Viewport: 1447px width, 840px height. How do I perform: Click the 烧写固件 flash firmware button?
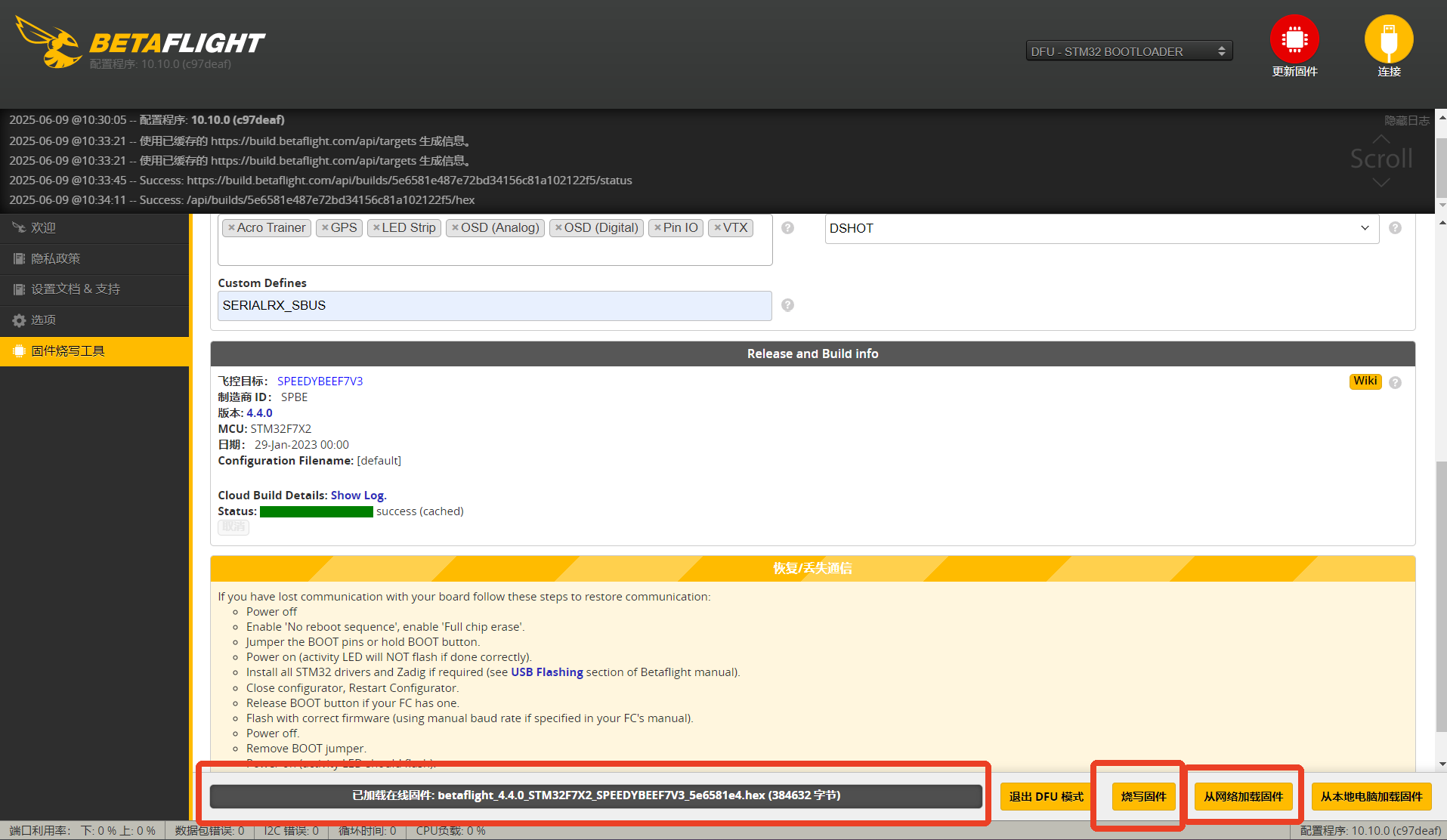pos(1143,797)
